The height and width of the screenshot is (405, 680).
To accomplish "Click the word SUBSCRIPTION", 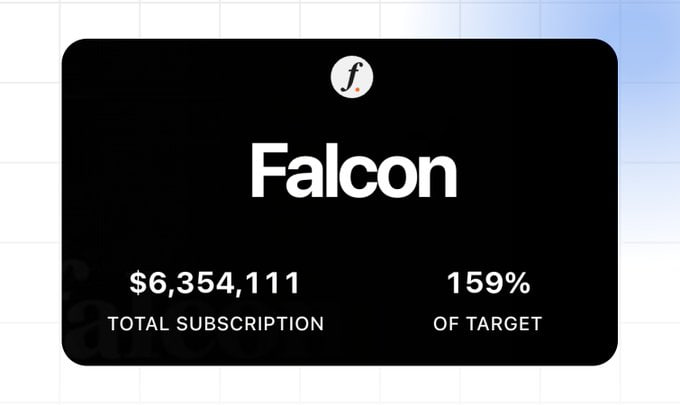I will click(250, 324).
